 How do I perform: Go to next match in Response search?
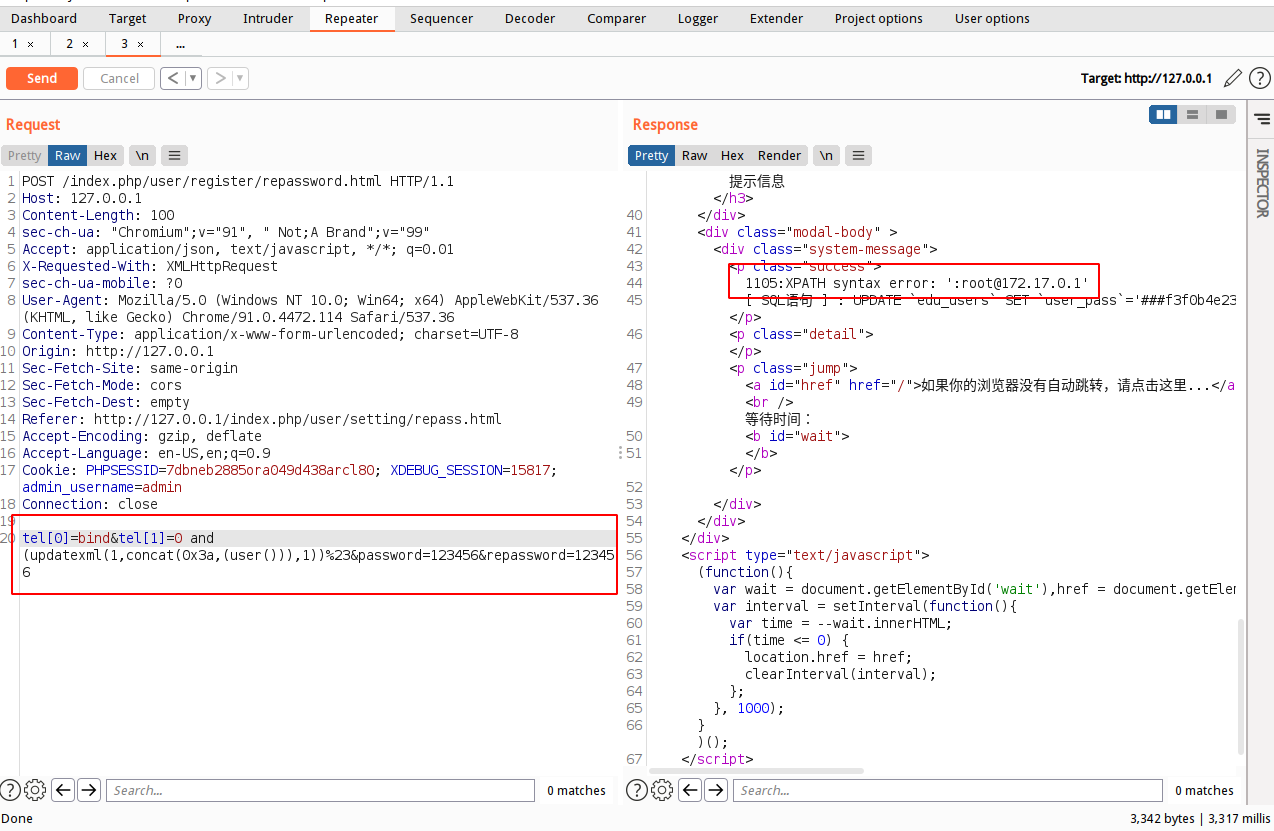click(716, 790)
